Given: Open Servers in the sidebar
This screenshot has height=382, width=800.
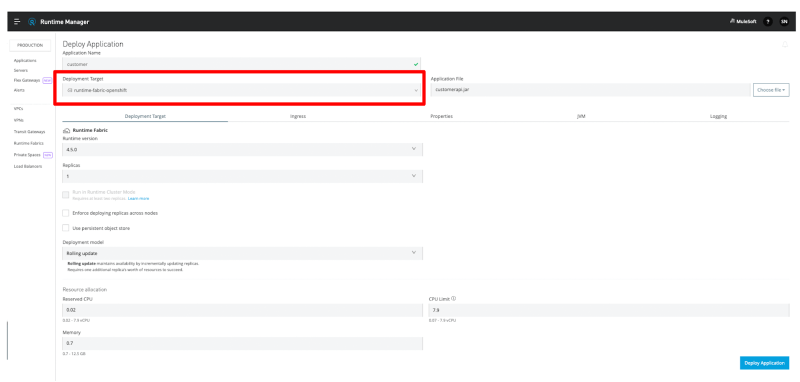Looking at the screenshot, I should [x=21, y=70].
